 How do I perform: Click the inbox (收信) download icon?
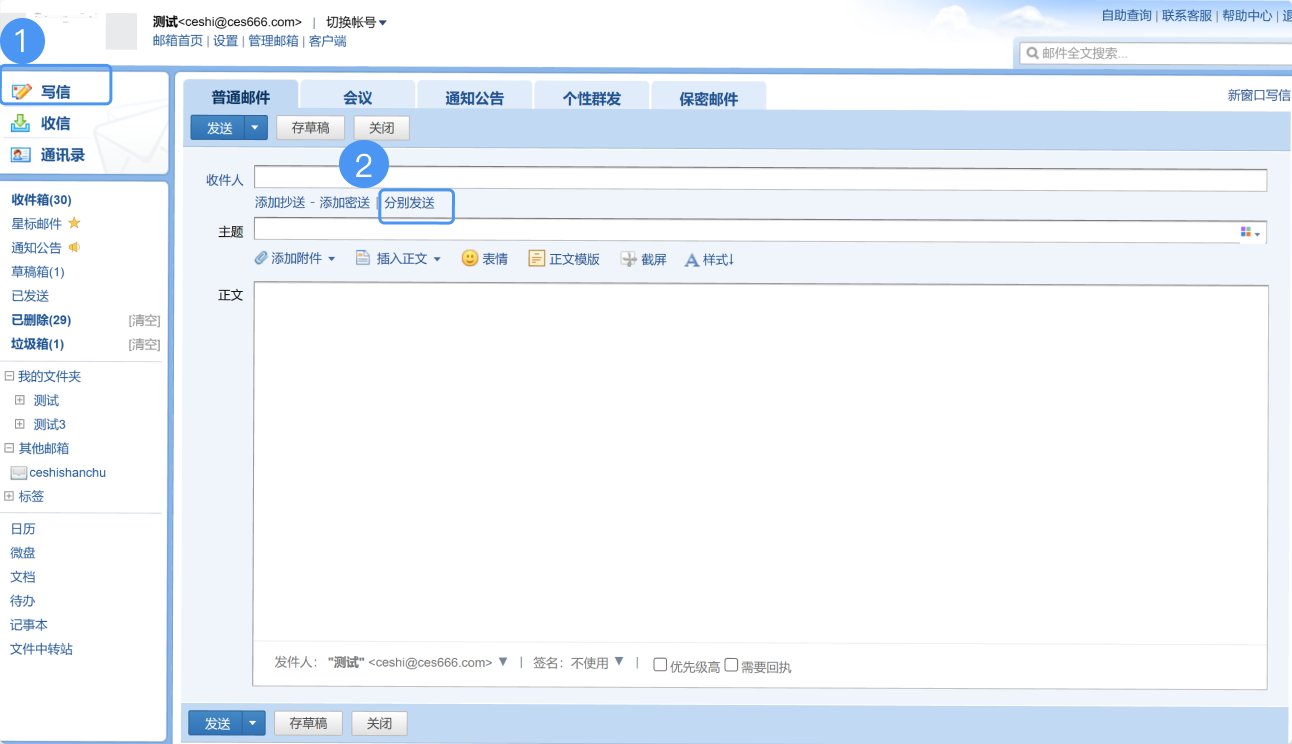[21, 123]
